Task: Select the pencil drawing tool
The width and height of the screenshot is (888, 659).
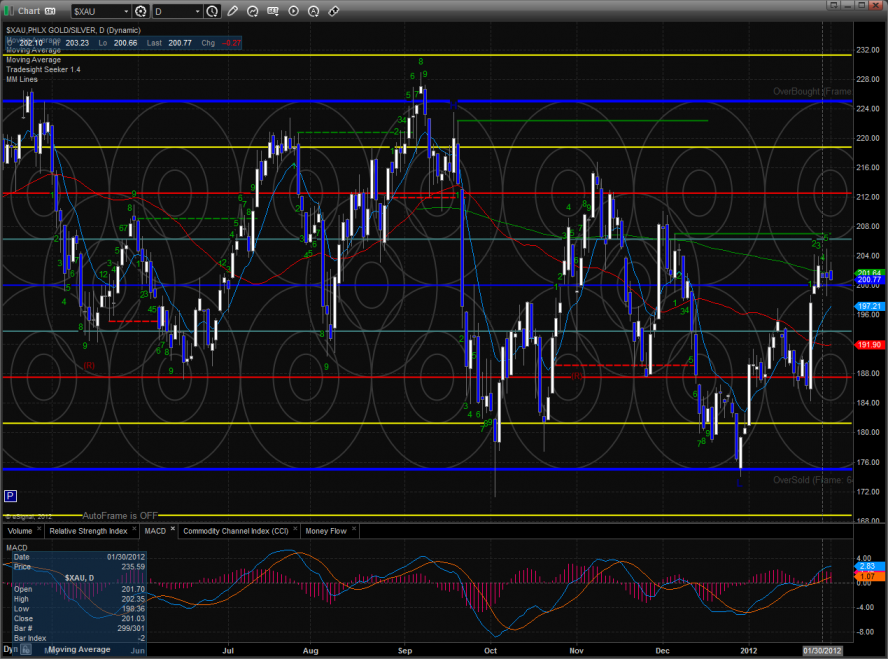Action: 232,11
